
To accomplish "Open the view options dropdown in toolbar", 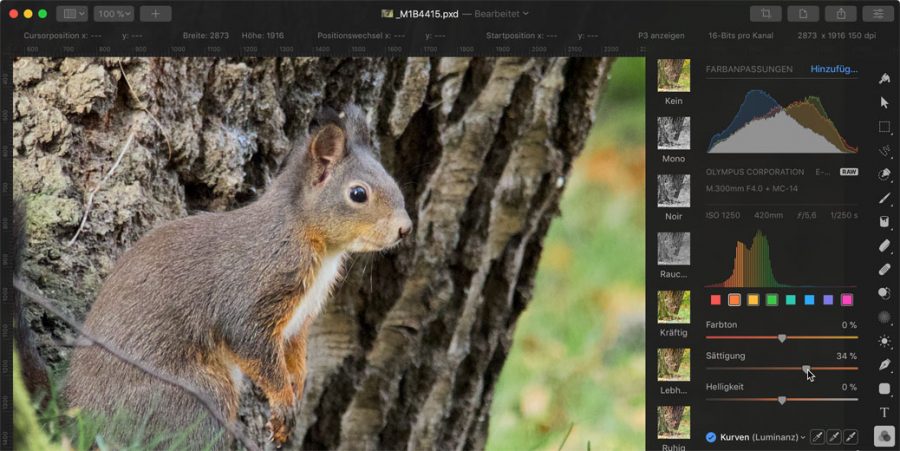I will 72,14.
